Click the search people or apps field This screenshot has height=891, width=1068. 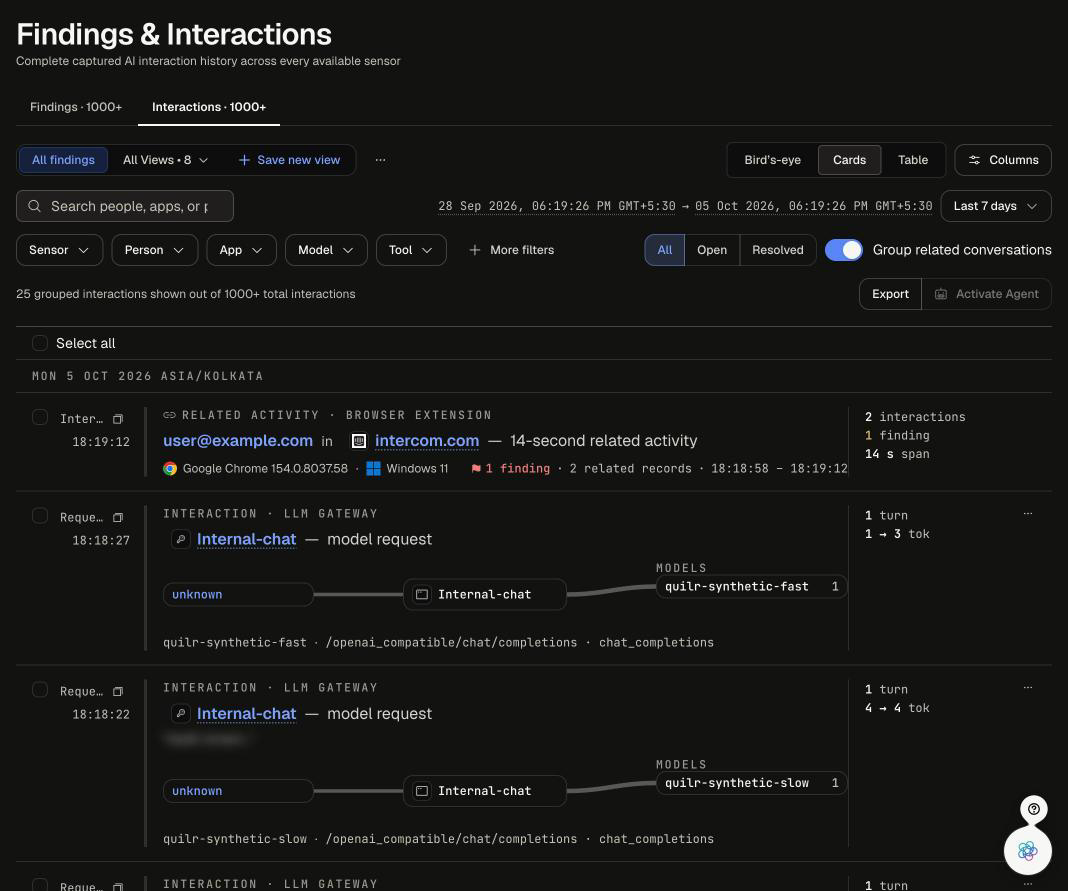click(x=125, y=206)
